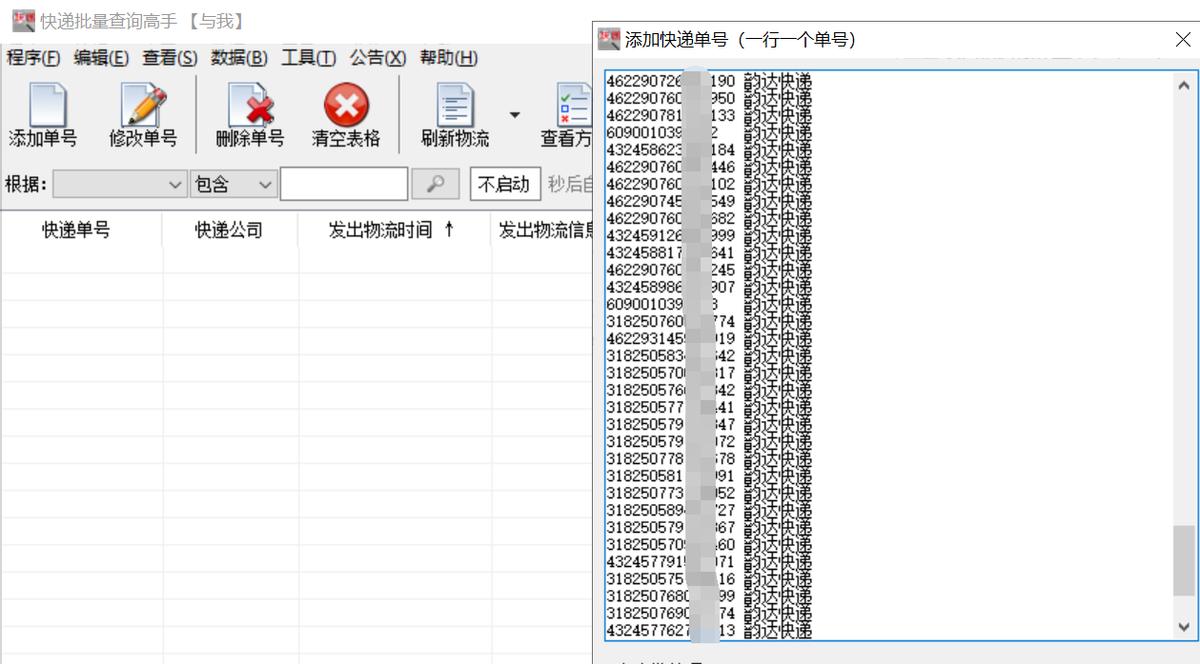Click the 刷新物流 refresh logistics icon
Screen dimensions: 1200x664
pos(455,105)
